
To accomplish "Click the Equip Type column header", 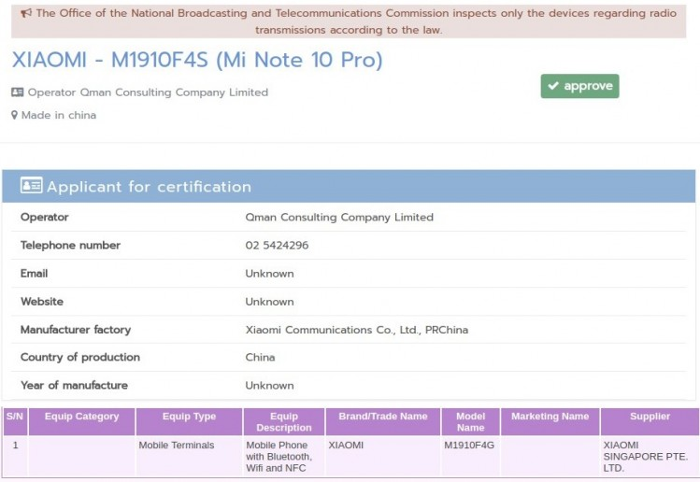I will click(189, 422).
